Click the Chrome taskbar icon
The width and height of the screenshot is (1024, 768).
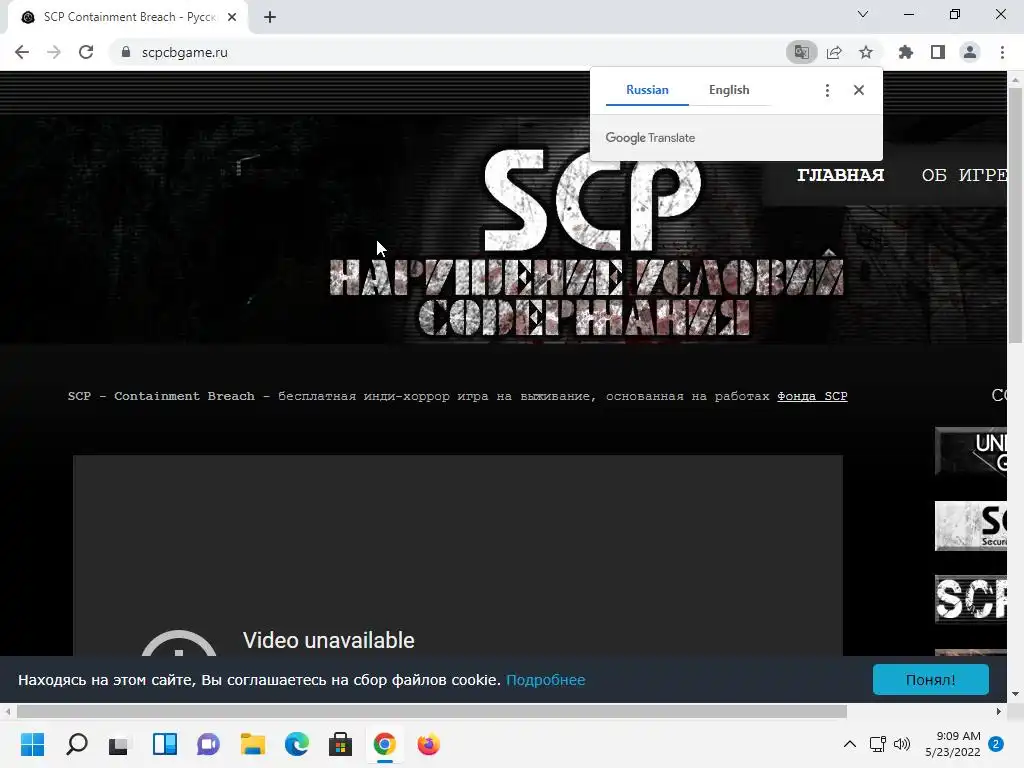pyautogui.click(x=385, y=744)
